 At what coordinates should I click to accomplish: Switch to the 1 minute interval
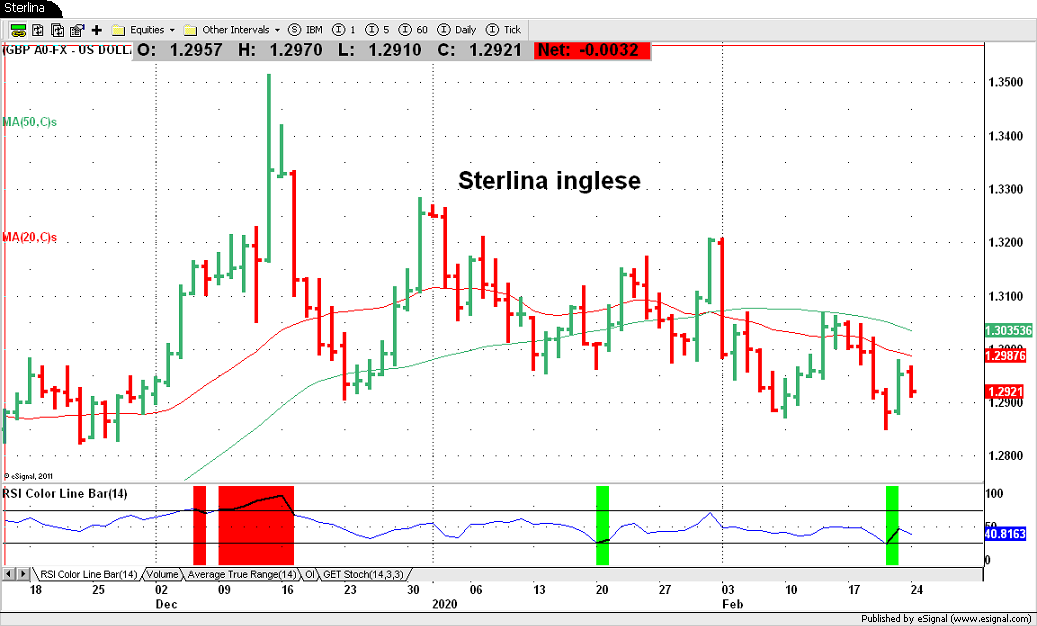(x=345, y=30)
